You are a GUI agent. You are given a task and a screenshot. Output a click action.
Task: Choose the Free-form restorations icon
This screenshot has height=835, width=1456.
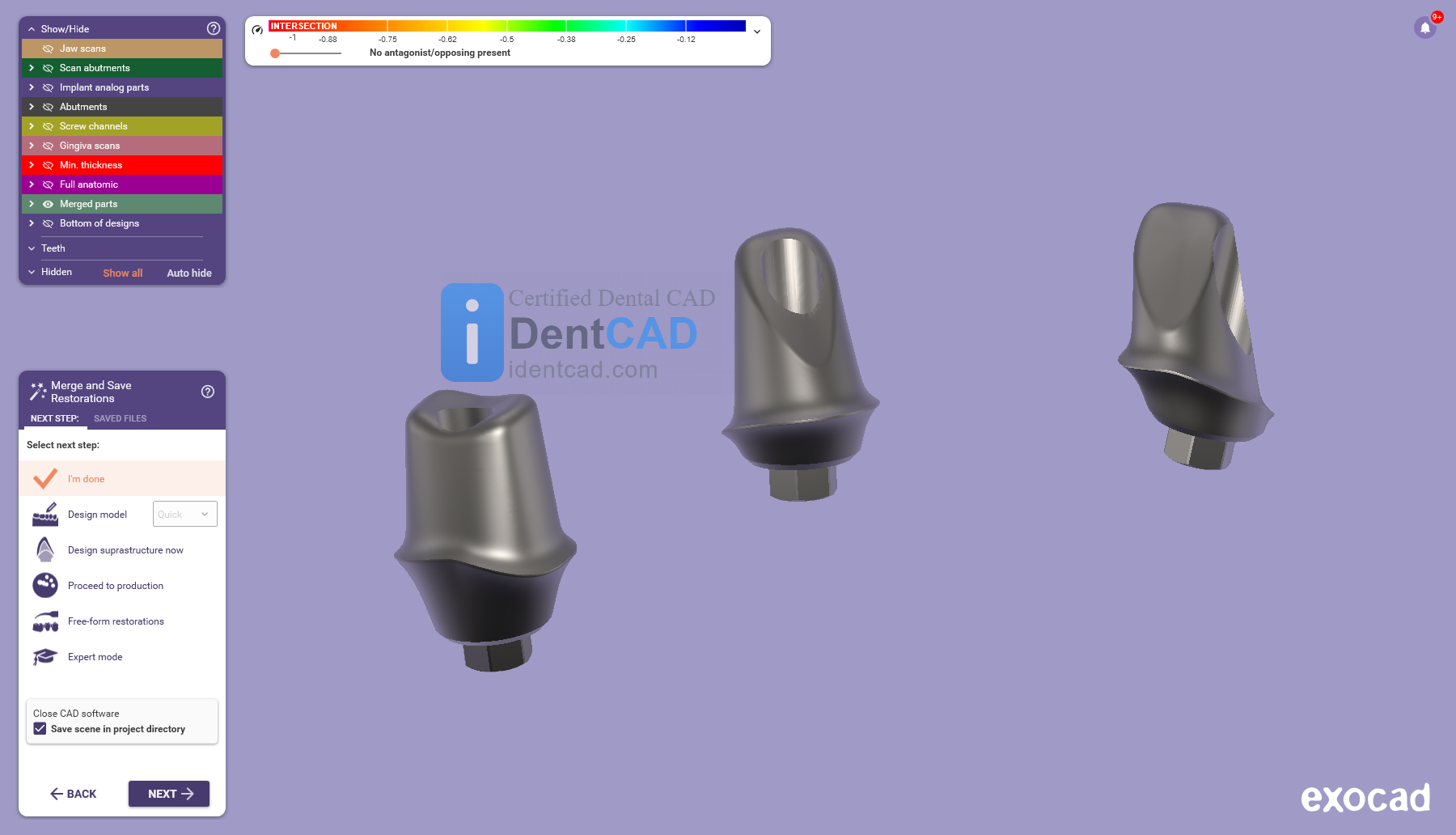[x=45, y=621]
